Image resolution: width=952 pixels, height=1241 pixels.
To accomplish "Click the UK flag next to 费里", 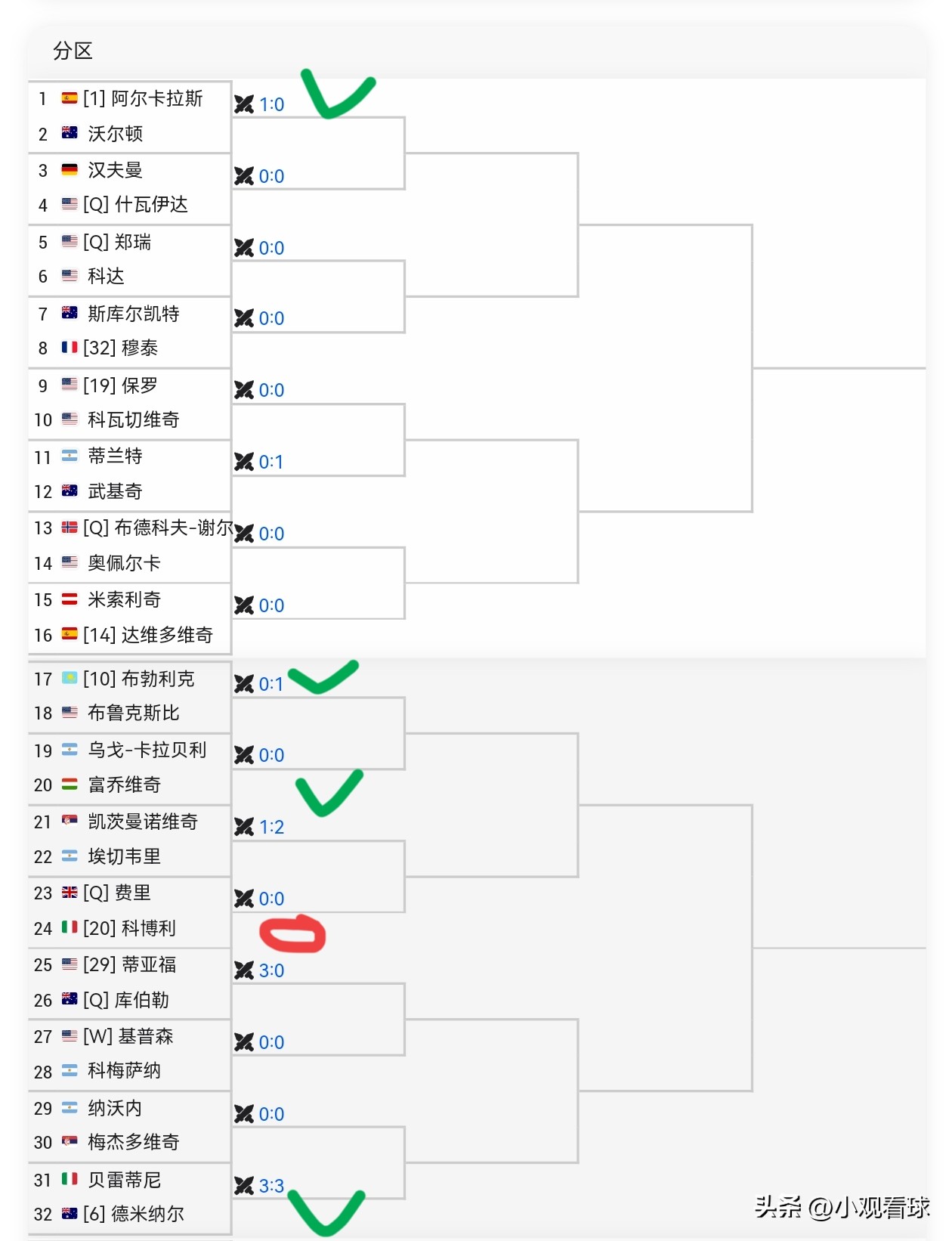I will 70,893.
